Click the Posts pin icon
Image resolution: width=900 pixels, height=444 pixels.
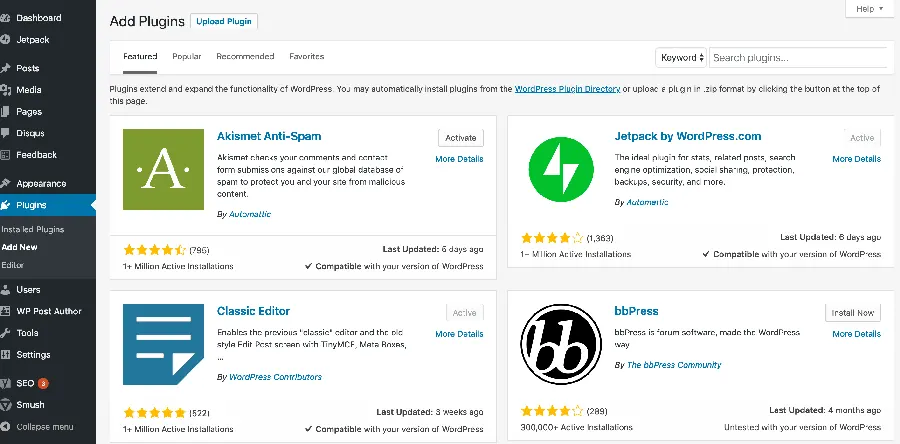(5, 68)
